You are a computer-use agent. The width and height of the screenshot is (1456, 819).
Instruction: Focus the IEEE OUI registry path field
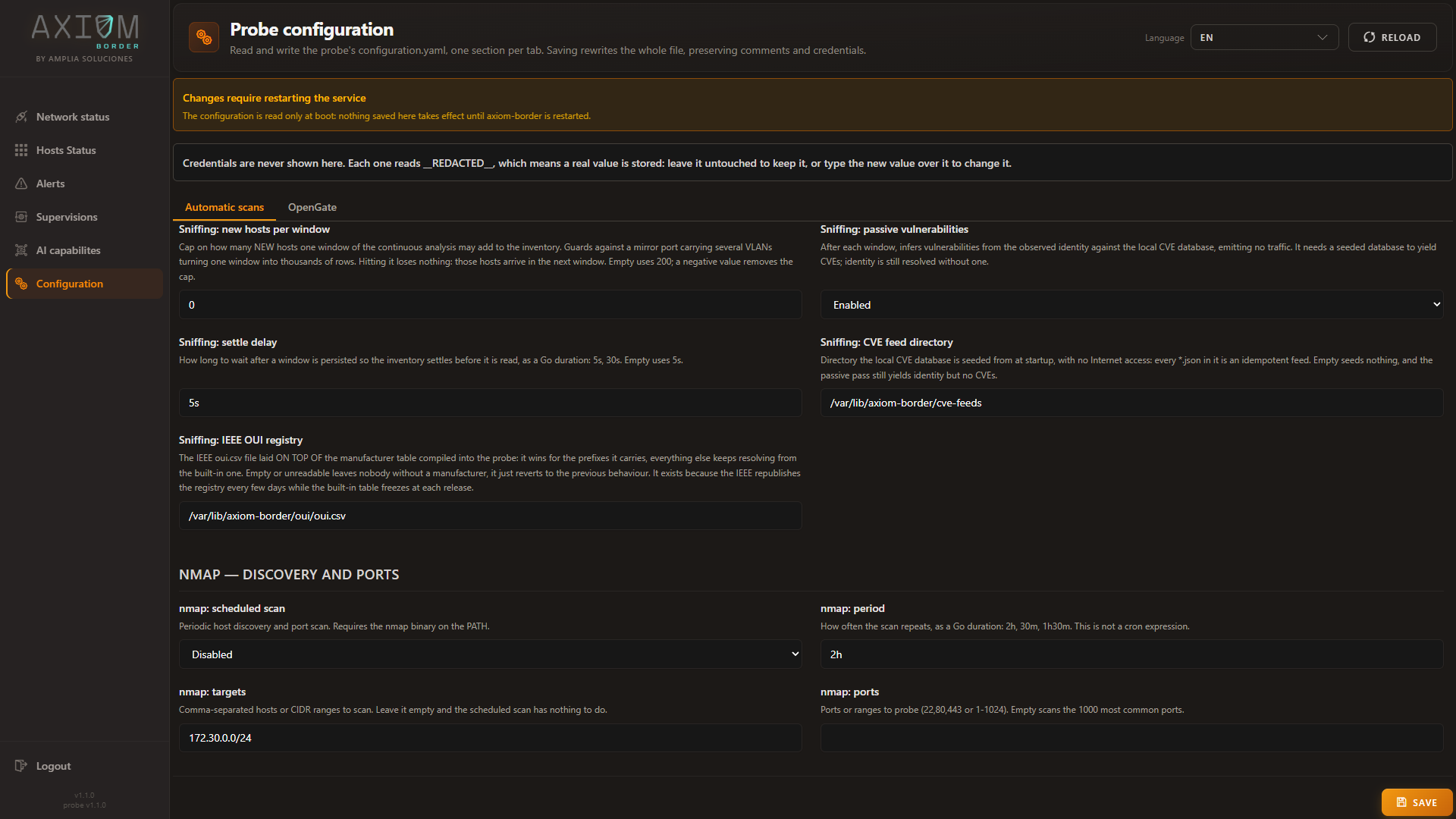pos(490,516)
